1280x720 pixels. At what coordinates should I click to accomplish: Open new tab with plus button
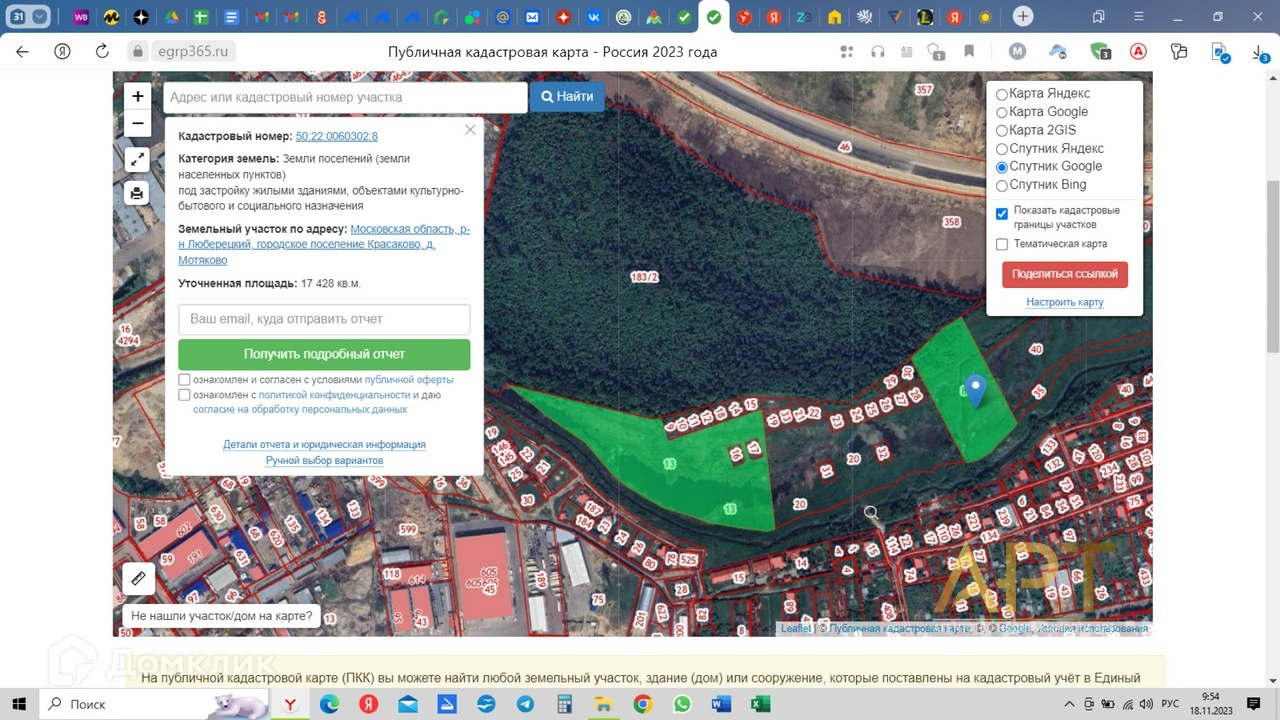1022,17
